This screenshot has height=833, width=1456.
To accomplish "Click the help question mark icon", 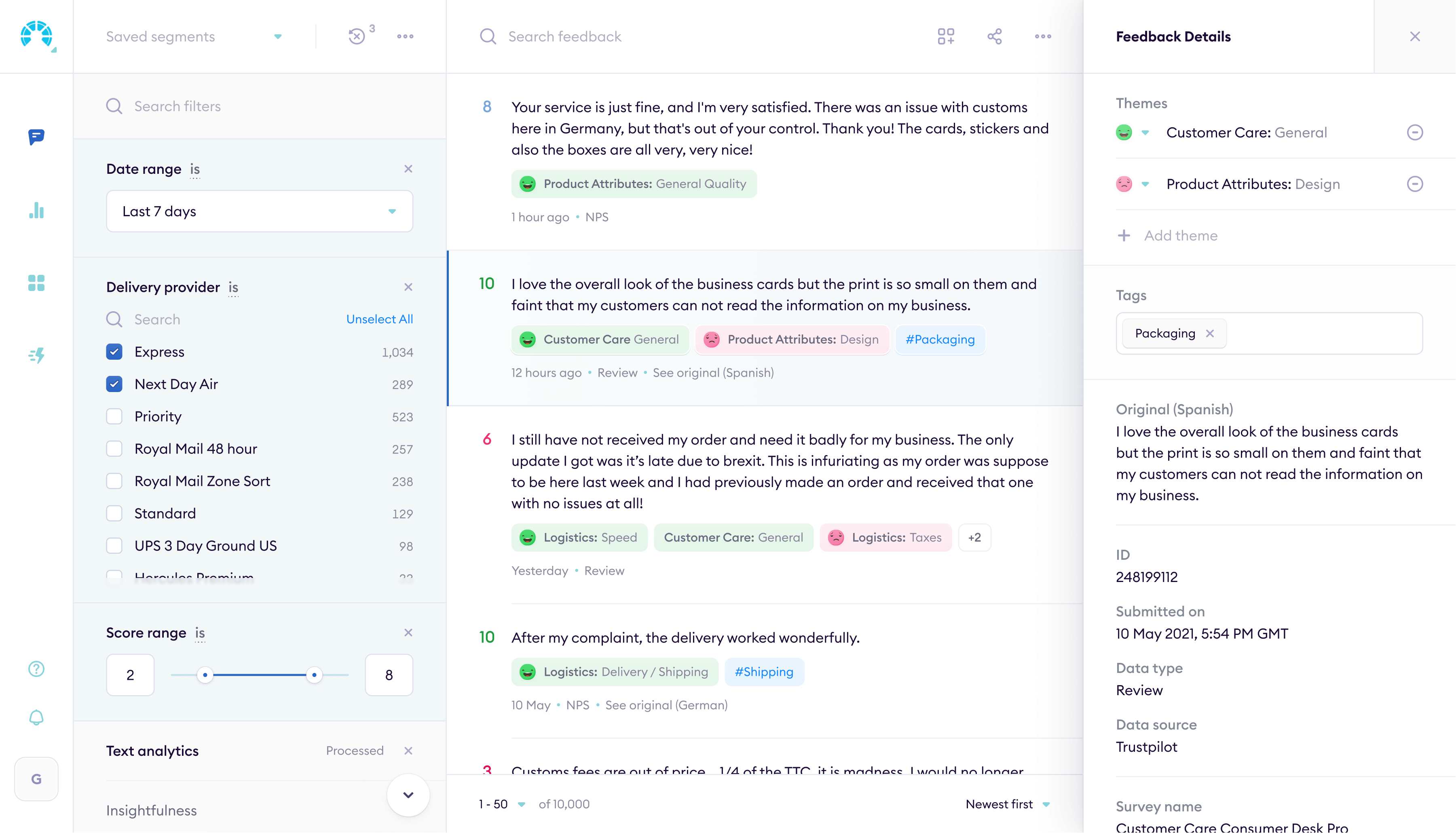I will 36,668.
